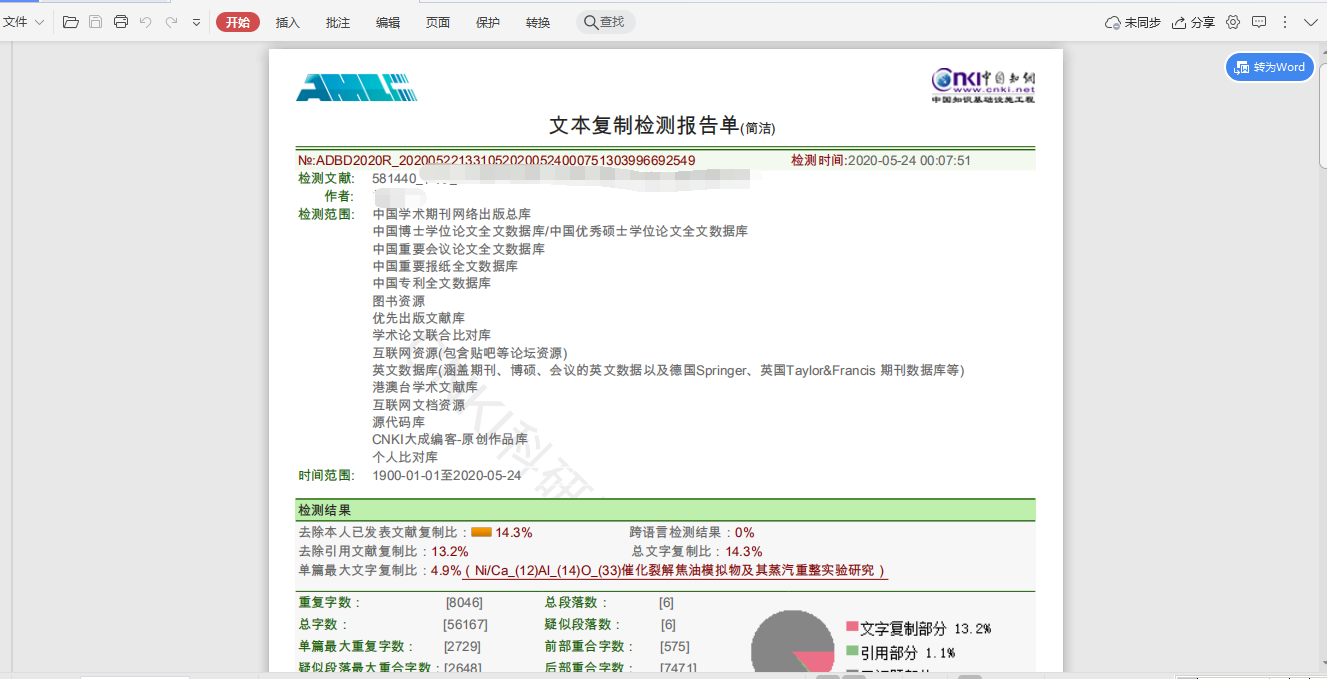Click the 图书资源 entry
Viewport: 1327px width, 679px height.
[399, 301]
